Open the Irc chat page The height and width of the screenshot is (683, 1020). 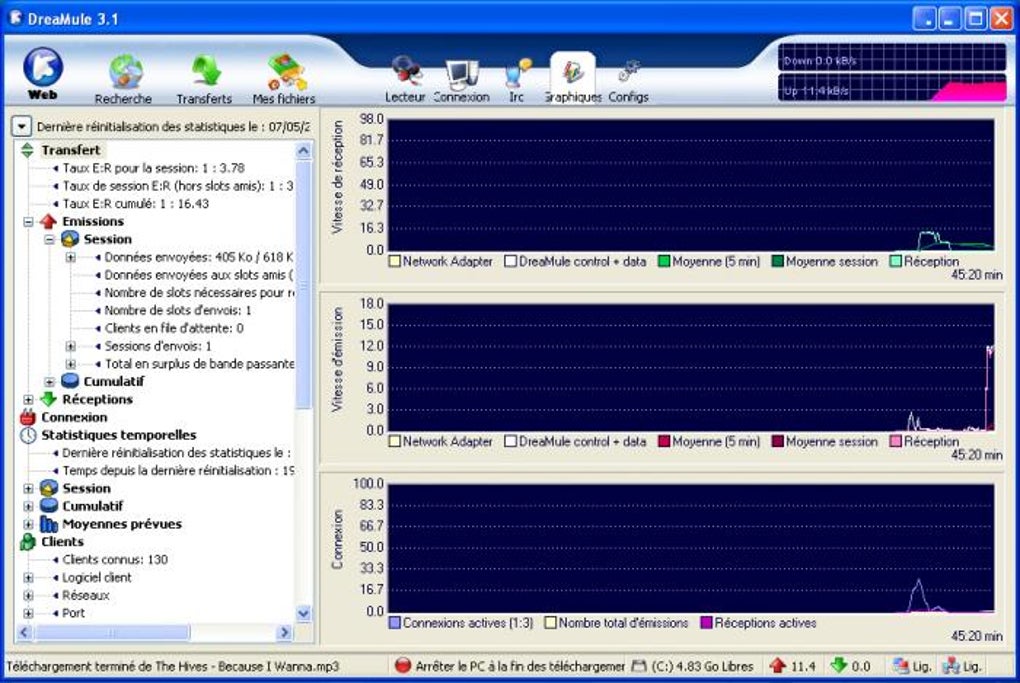[517, 79]
